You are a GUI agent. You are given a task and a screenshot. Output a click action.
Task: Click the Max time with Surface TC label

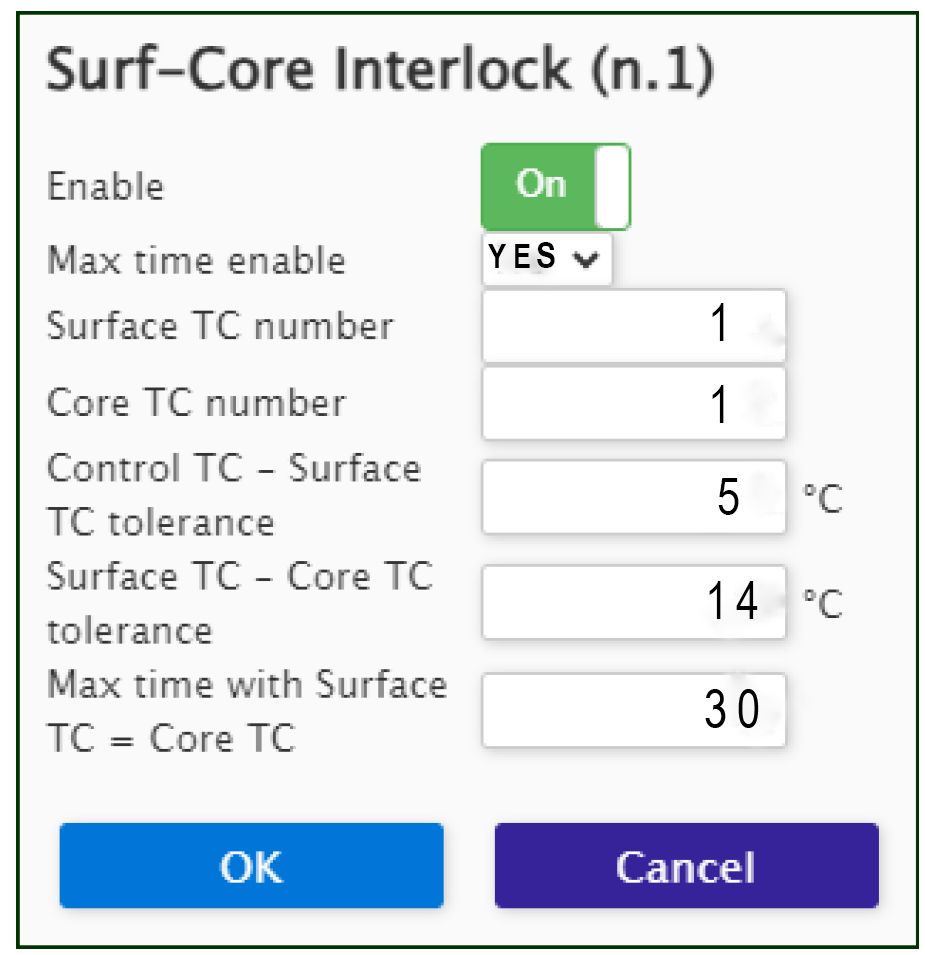(247, 711)
